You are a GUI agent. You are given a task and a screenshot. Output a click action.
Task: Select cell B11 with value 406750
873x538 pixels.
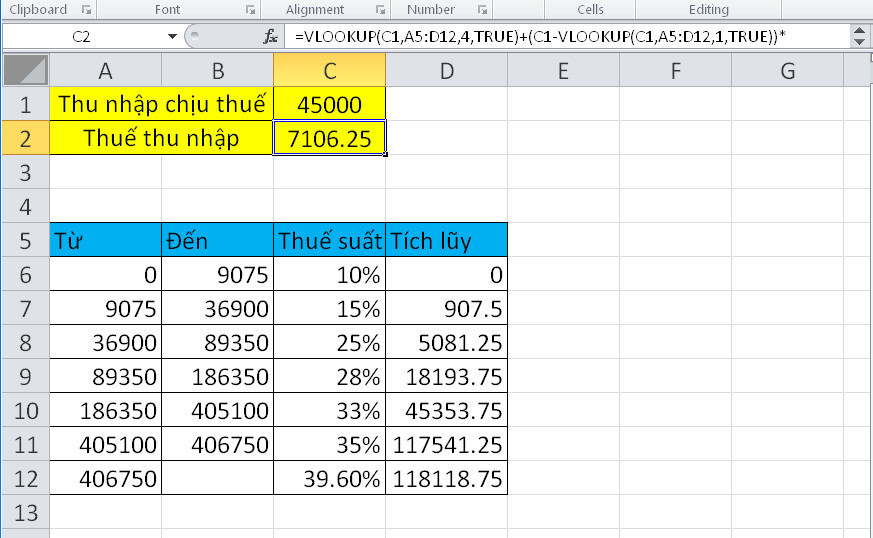[x=218, y=444]
